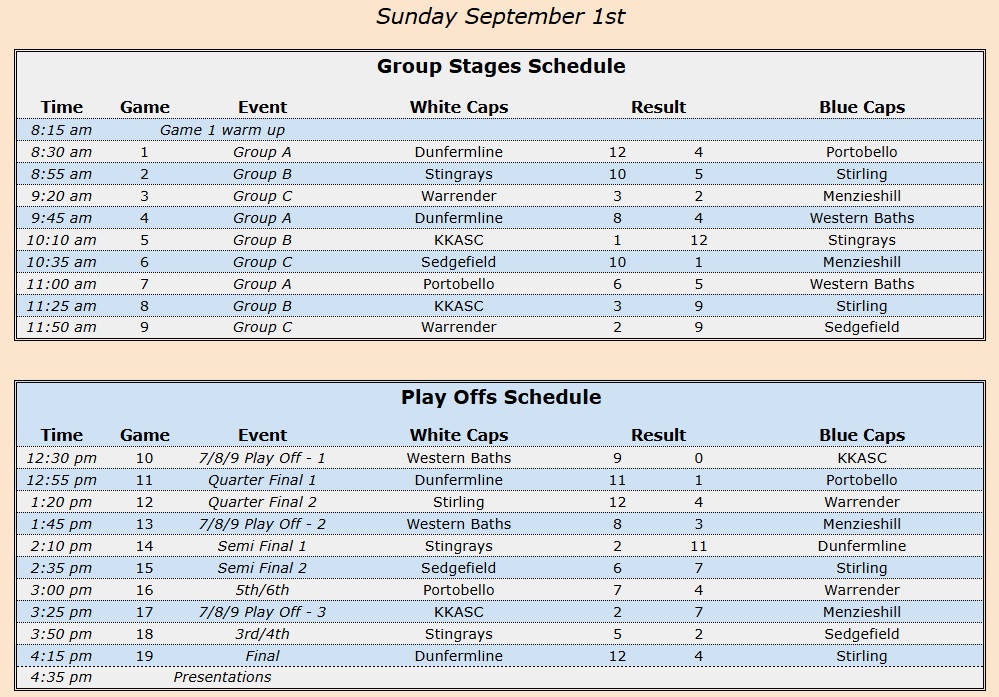Select the 'Quarter Final 1' event cell
The width and height of the screenshot is (999, 697).
(x=262, y=480)
